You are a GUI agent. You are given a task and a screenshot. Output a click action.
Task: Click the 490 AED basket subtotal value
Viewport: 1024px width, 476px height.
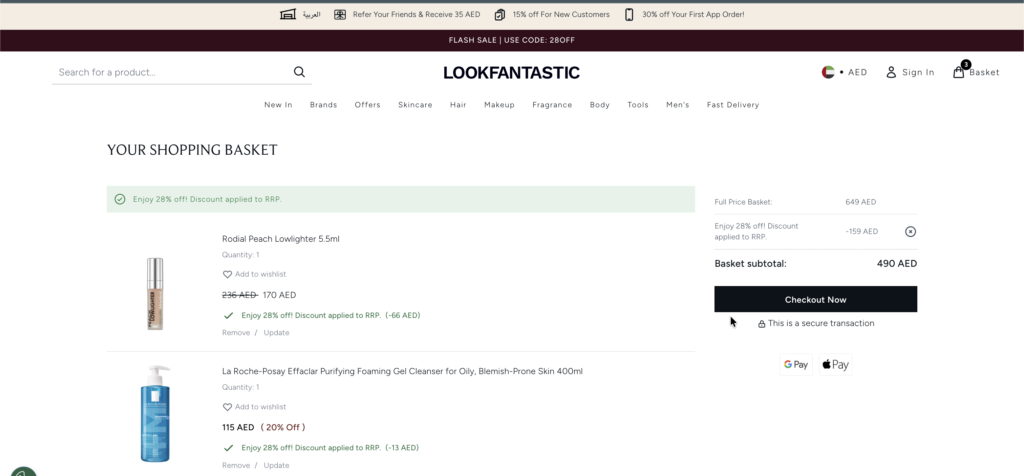tap(897, 264)
